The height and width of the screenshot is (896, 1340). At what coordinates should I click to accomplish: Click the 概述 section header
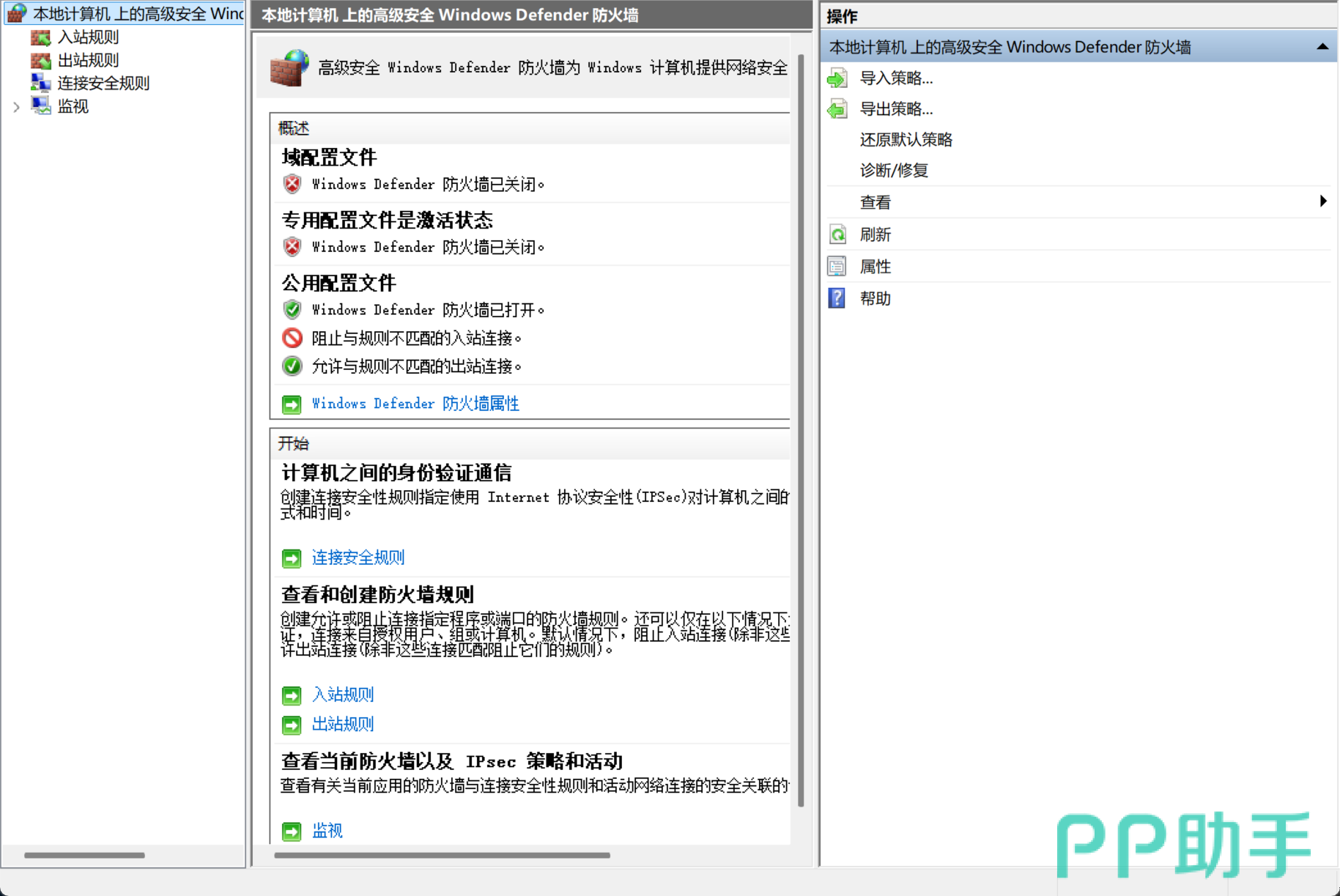coord(294,128)
